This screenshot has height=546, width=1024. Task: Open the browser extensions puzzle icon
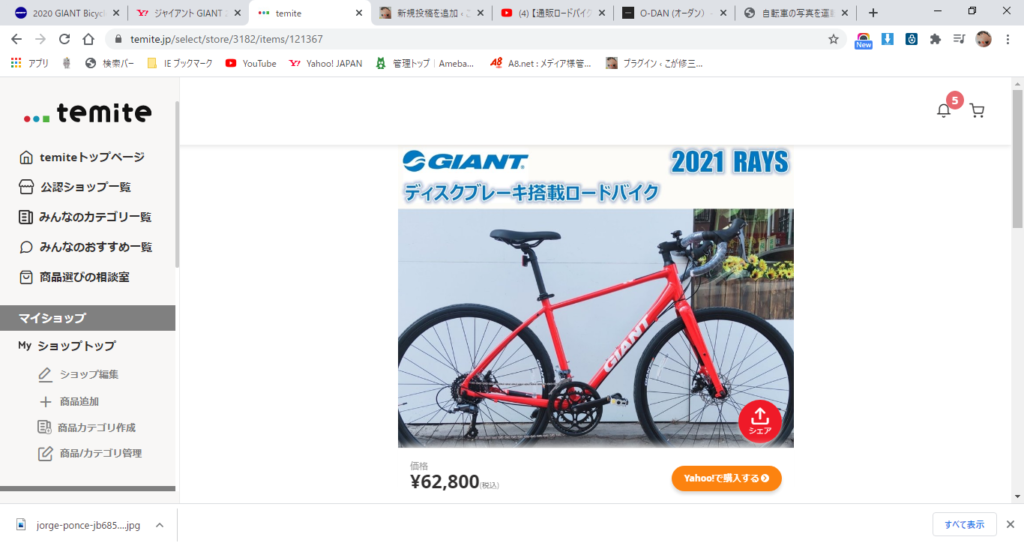click(x=935, y=39)
